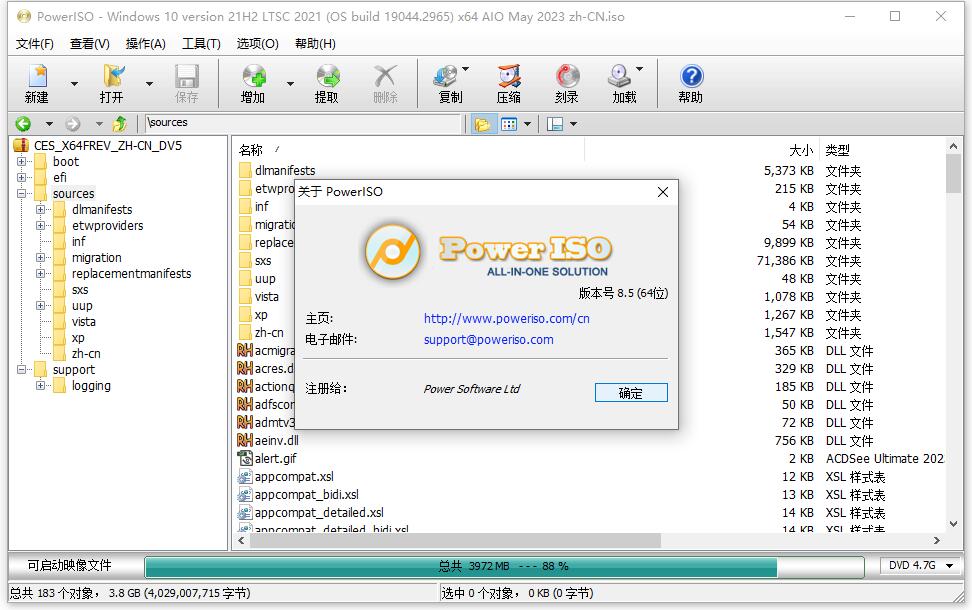This screenshot has width=972, height=610.
Task: Click the Compress (压缩) toolbar icon
Action: [x=509, y=76]
